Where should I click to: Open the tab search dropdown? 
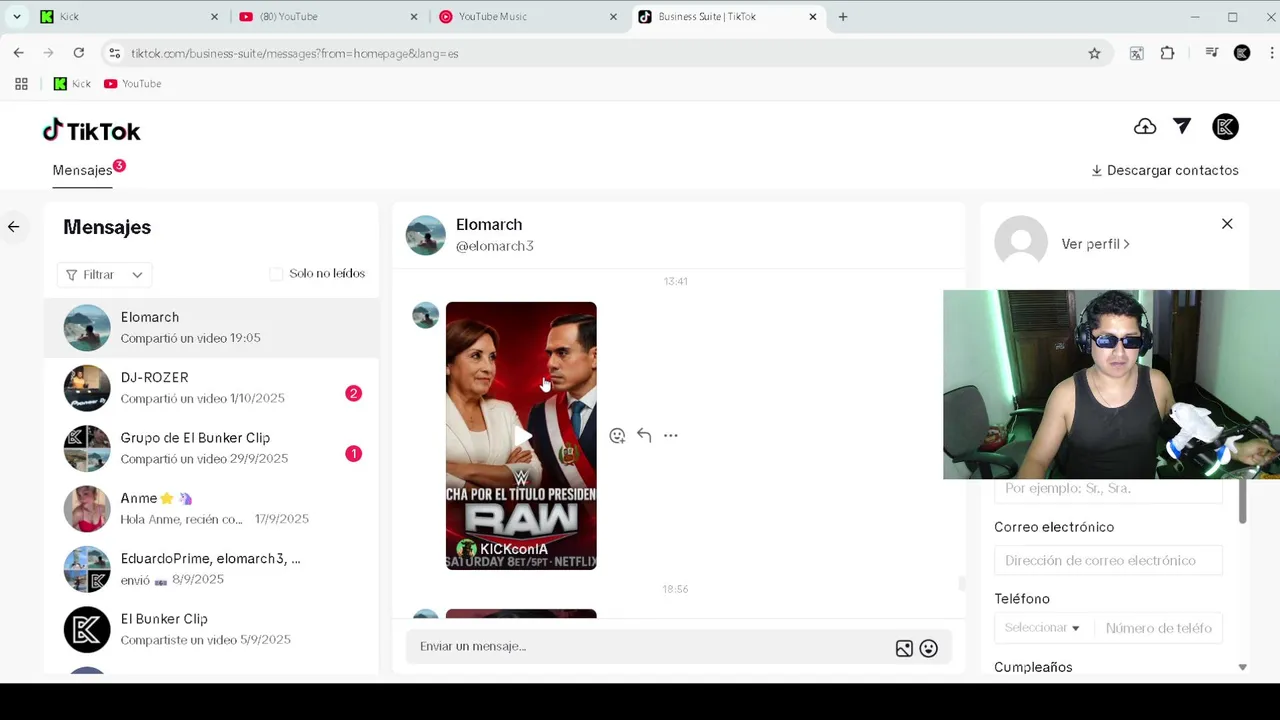(x=17, y=17)
